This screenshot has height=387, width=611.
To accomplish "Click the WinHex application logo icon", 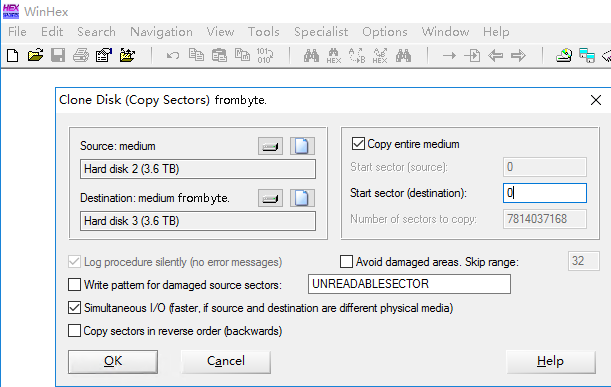I will point(11,12).
